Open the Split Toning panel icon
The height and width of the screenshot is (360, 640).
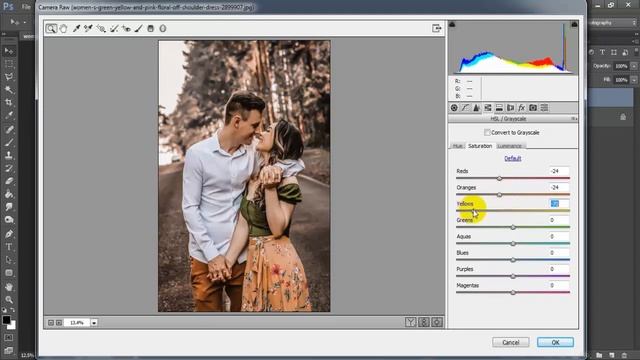tap(499, 108)
